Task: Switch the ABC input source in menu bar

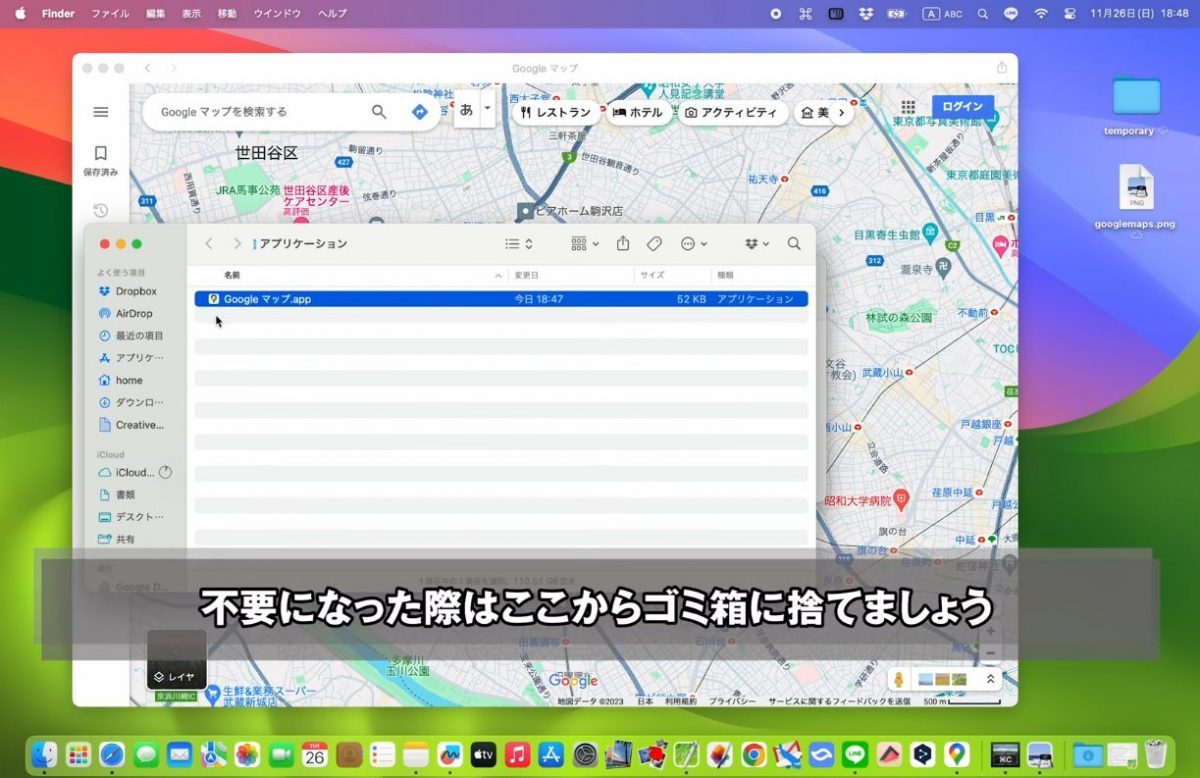Action: point(943,14)
